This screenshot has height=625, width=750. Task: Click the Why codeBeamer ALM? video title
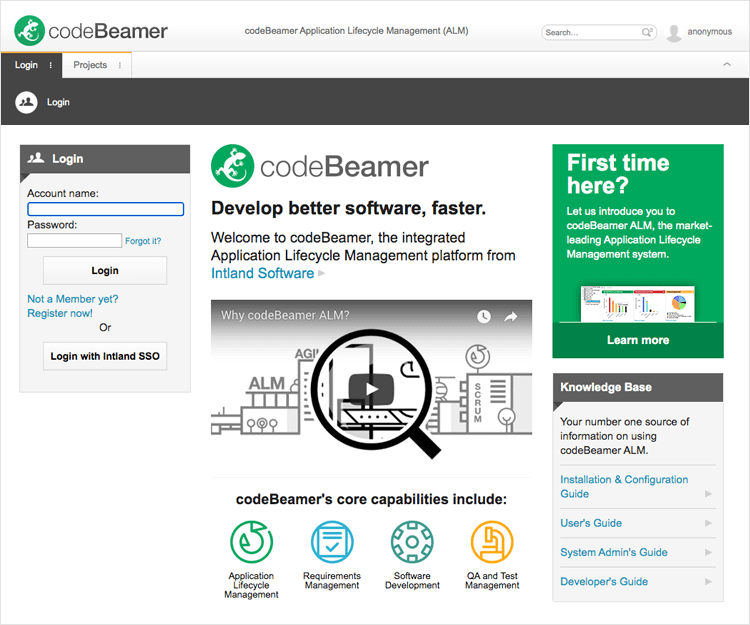[x=285, y=316]
